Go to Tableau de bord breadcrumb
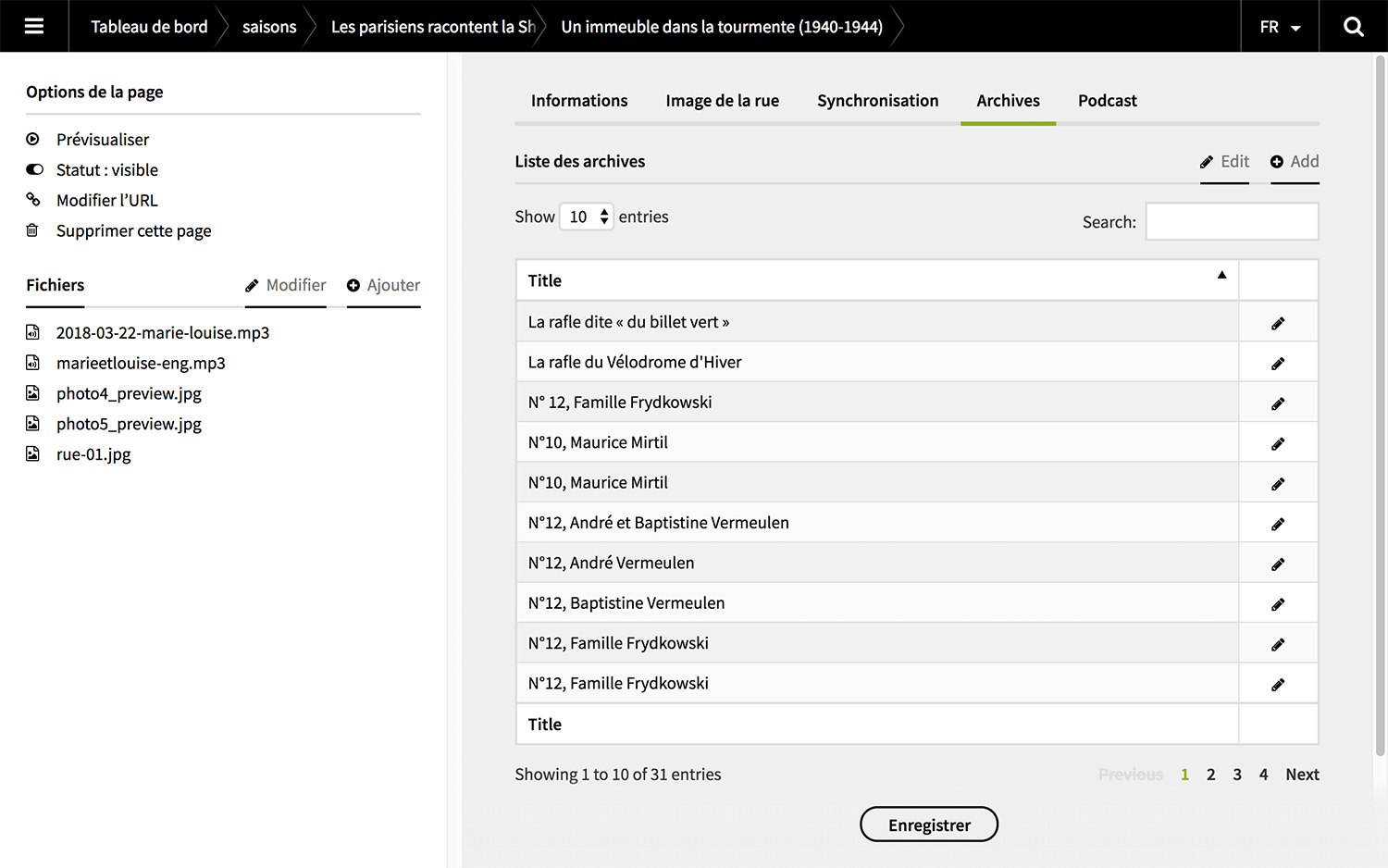Screen dimensions: 1388x868 click(149, 27)
